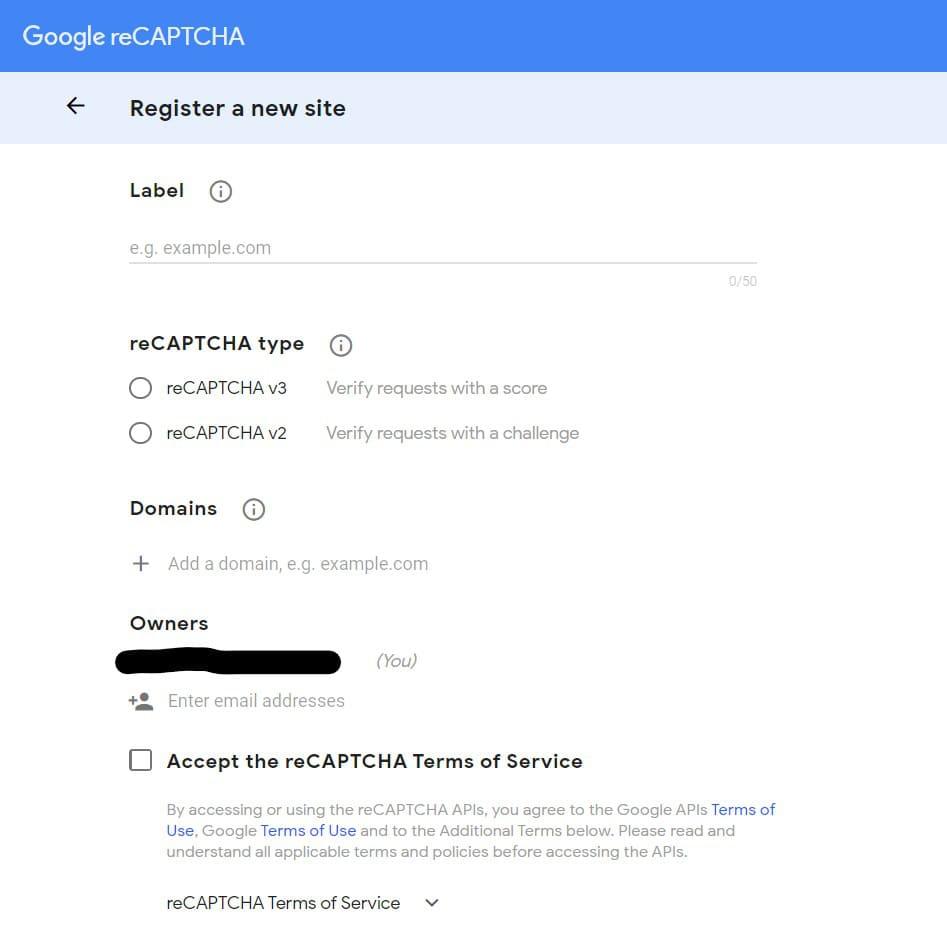
Task: Click the redacted owner email entry
Action: coord(228,661)
